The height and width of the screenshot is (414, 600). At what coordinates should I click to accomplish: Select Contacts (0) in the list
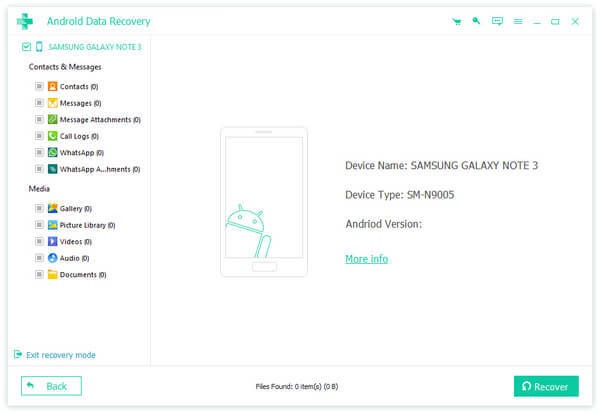(79, 86)
